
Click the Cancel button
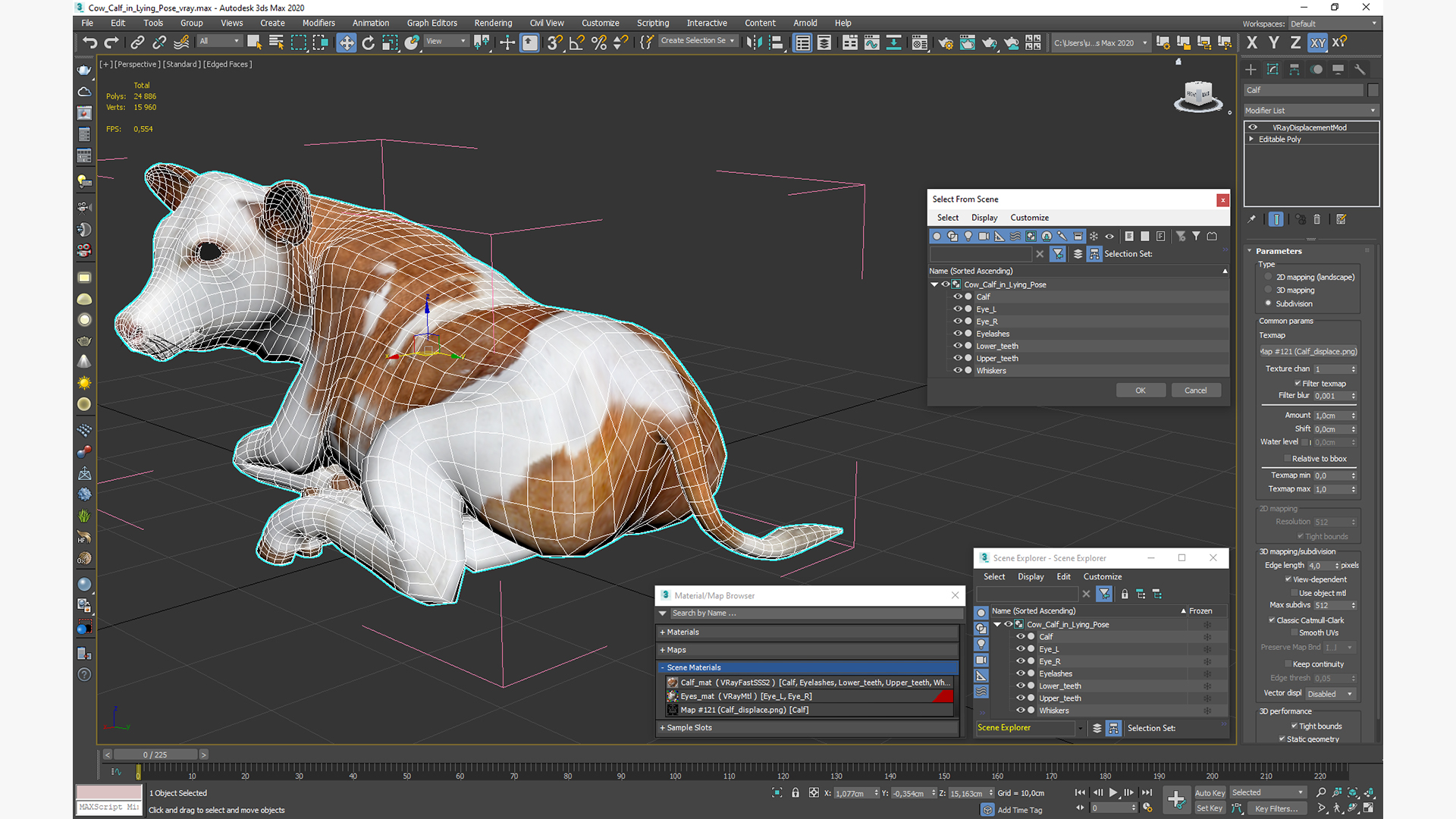(x=1195, y=391)
